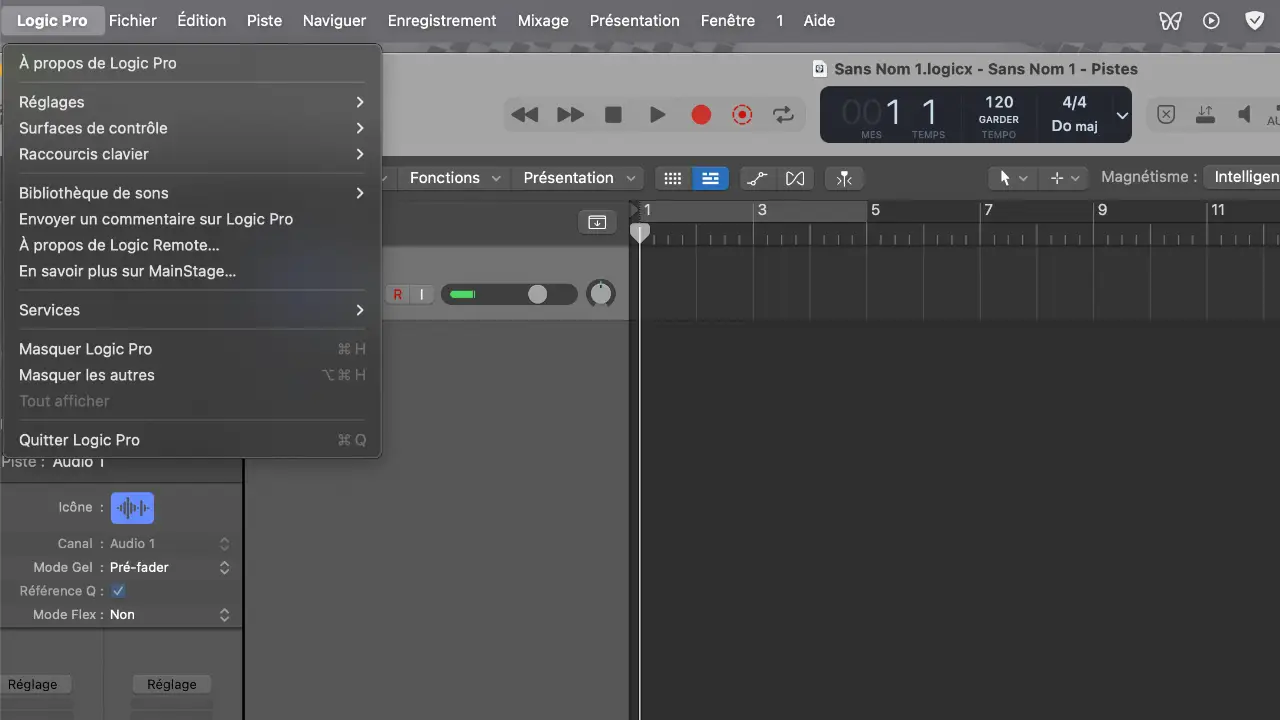Click the Do maj key signature

1074,126
